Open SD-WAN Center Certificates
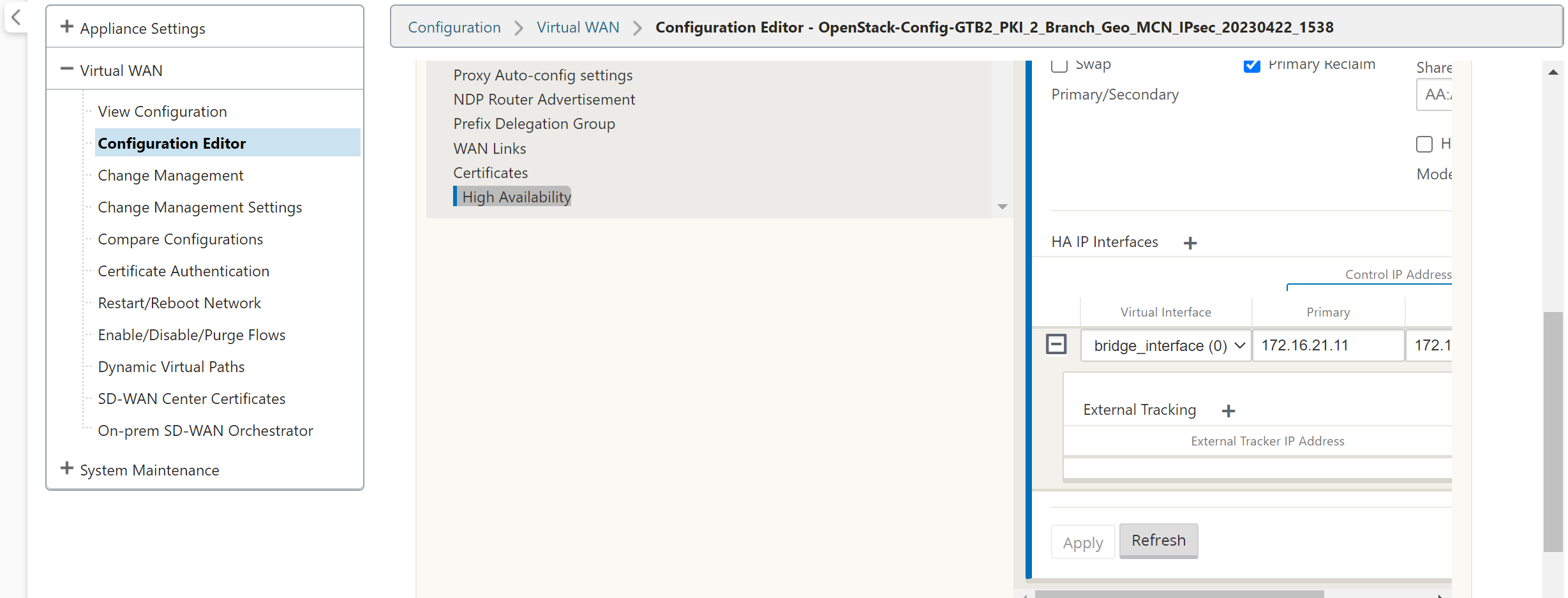The width and height of the screenshot is (1568, 598). (x=191, y=399)
